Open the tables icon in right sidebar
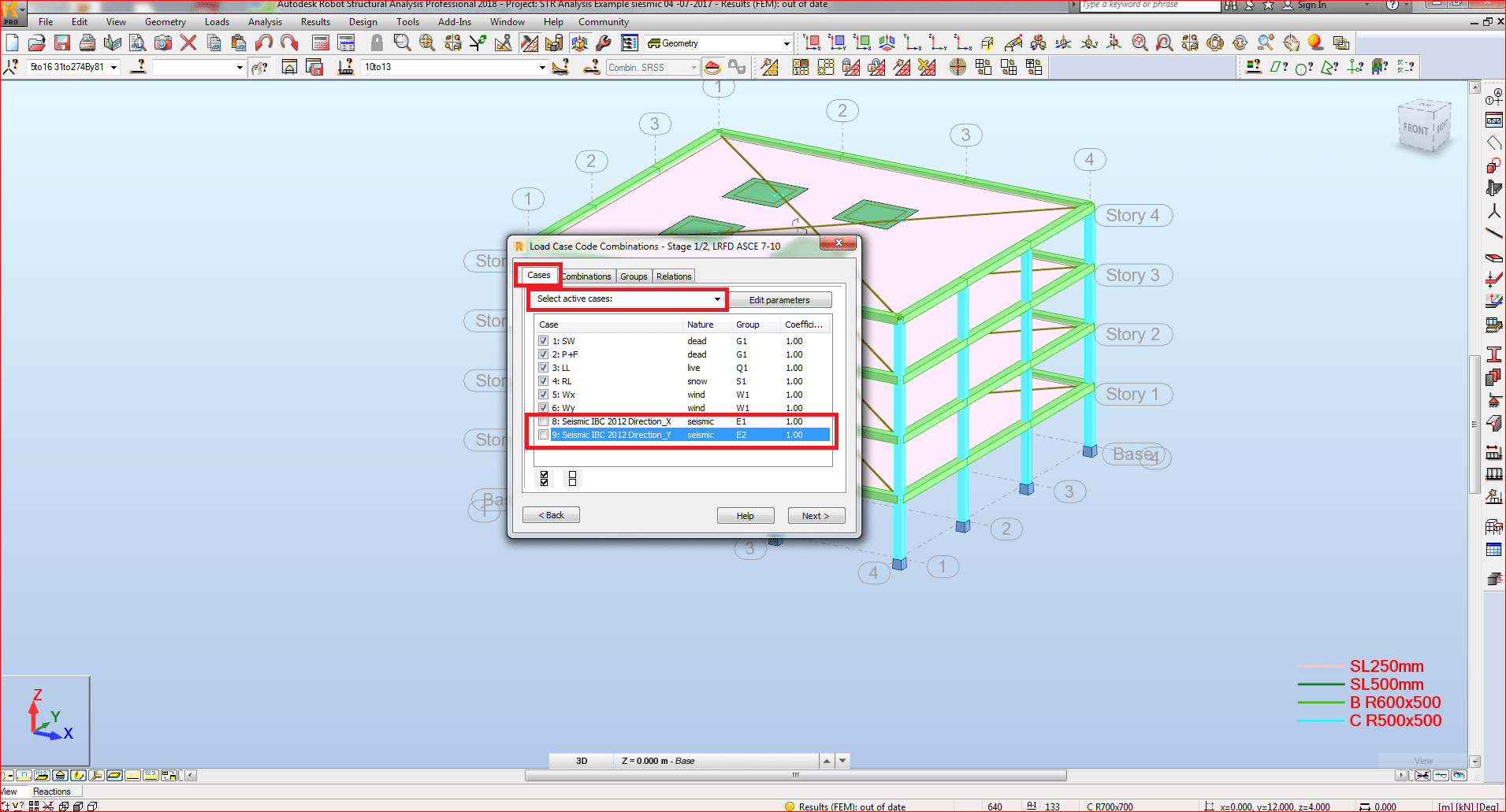The width and height of the screenshot is (1506, 812). click(1493, 550)
